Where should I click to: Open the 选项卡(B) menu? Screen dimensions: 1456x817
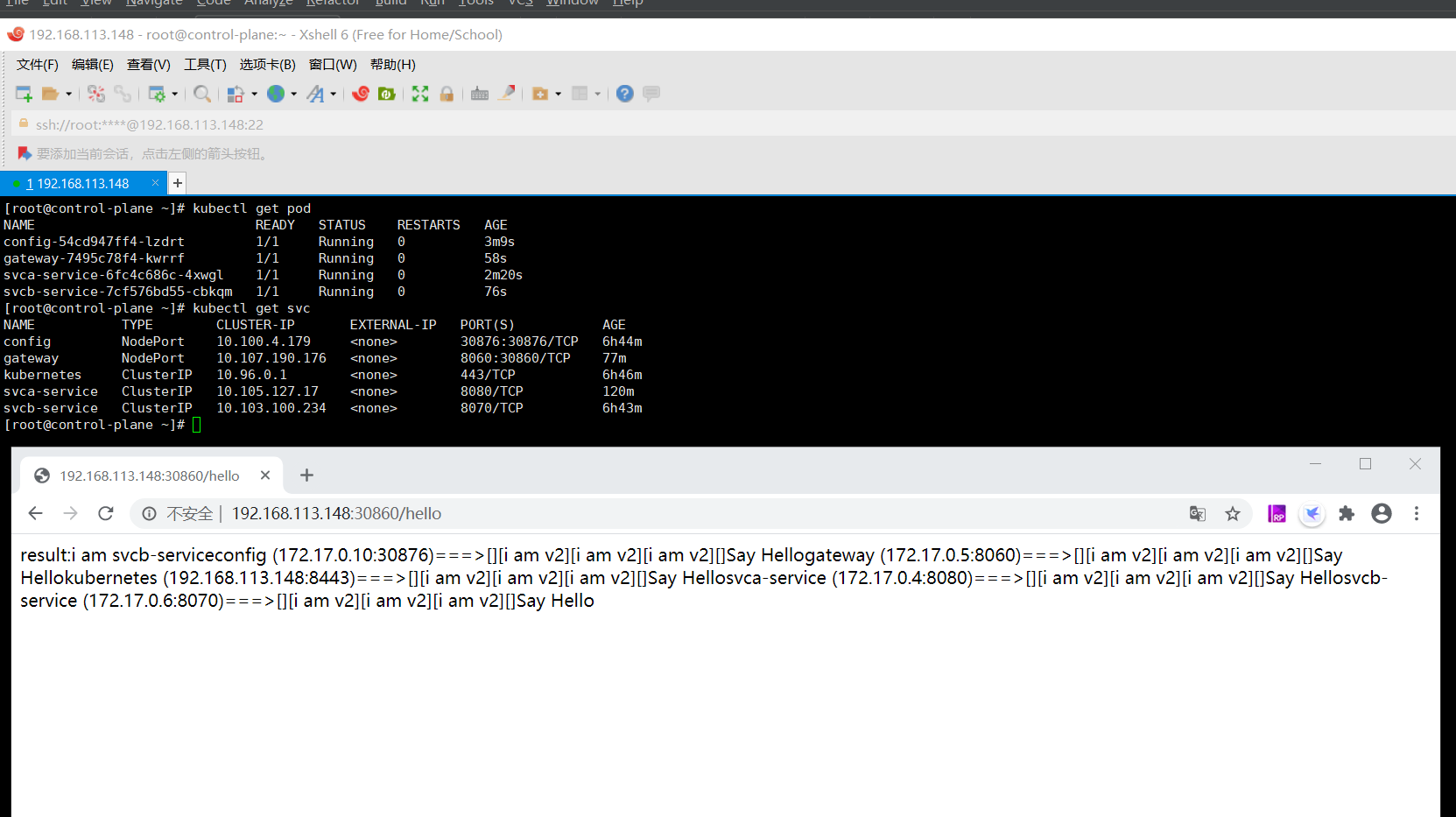tap(268, 65)
